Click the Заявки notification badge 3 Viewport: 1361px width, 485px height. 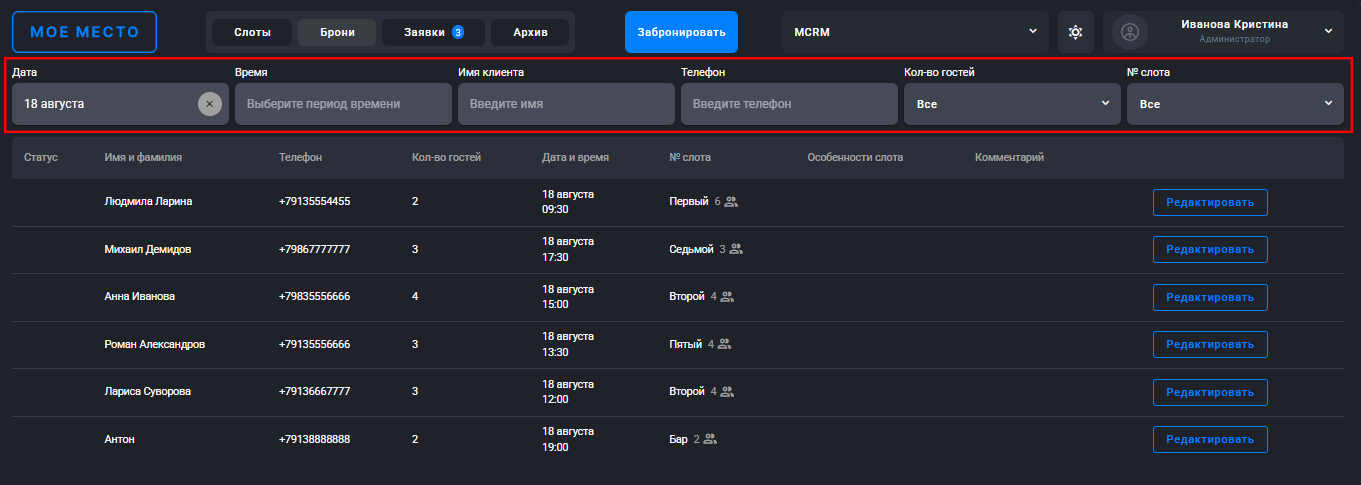[457, 32]
